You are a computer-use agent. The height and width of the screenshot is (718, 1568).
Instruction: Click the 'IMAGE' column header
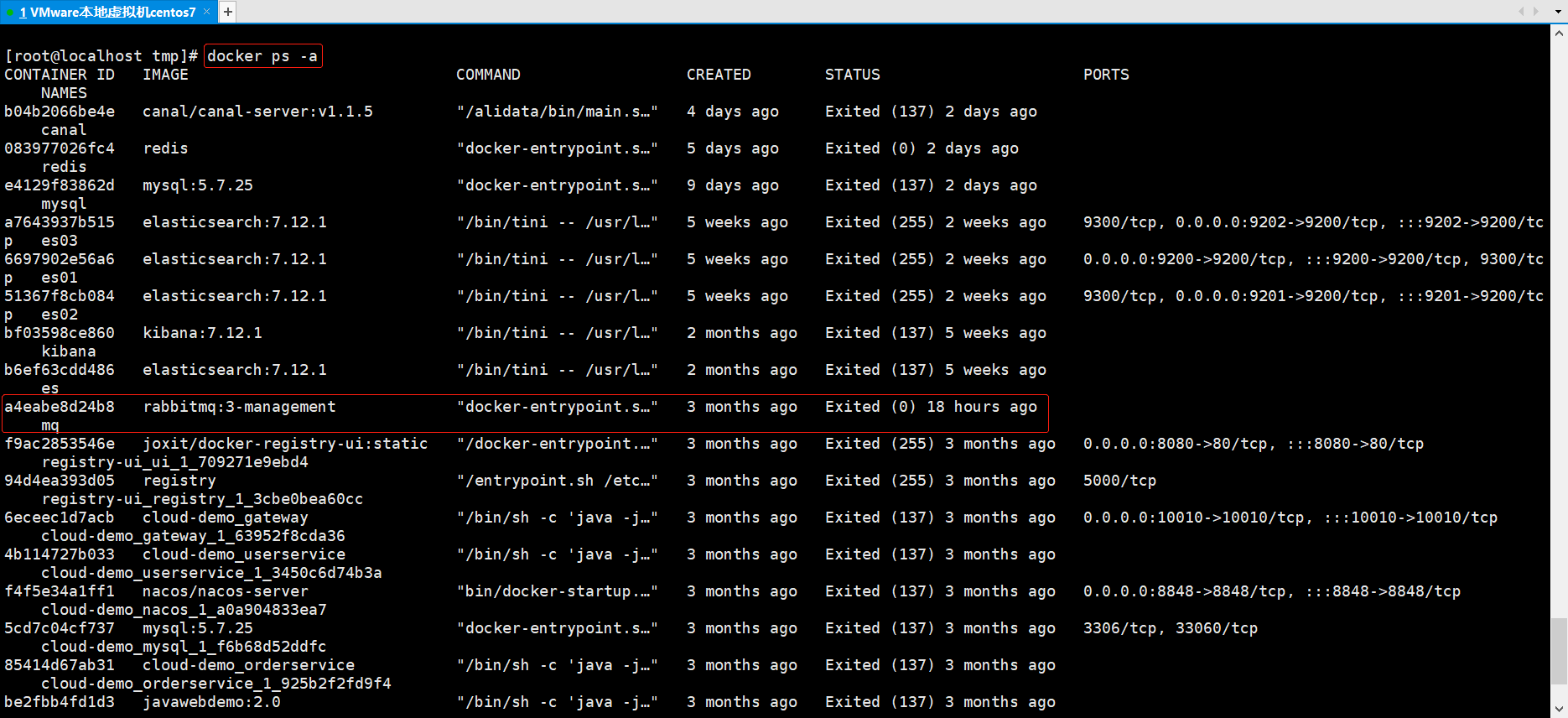[165, 75]
